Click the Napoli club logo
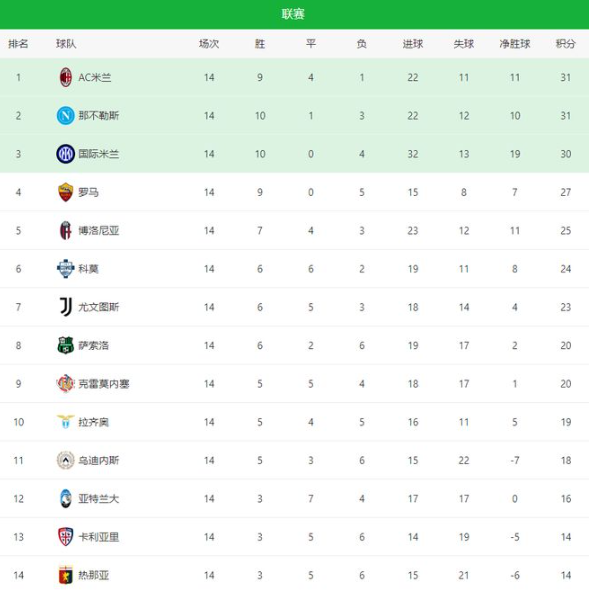Image resolution: width=596 pixels, height=595 pixels. tap(65, 116)
